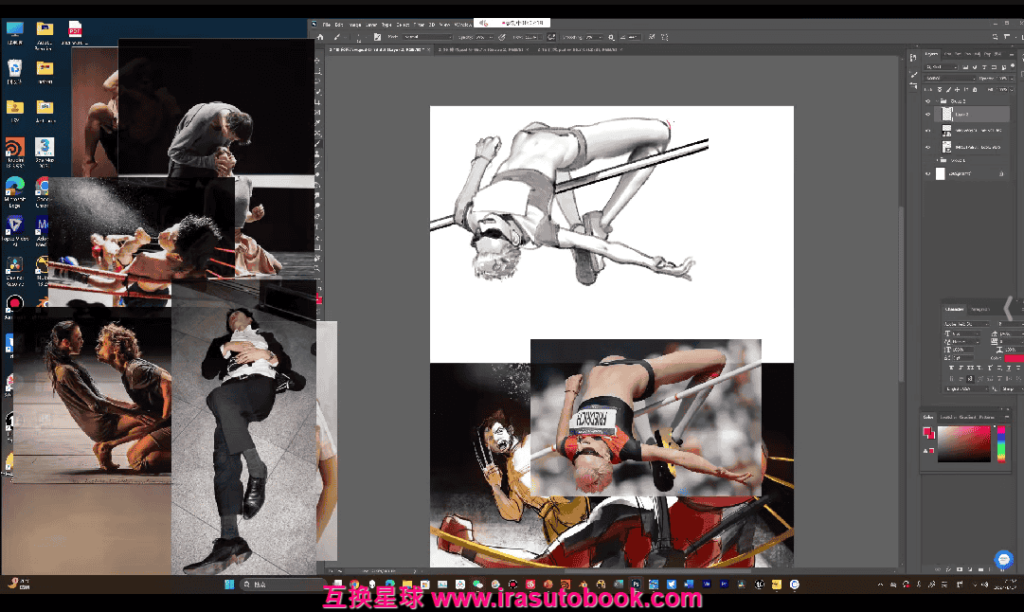
Task: Filter layers by shape layers icon
Action: (x=994, y=67)
